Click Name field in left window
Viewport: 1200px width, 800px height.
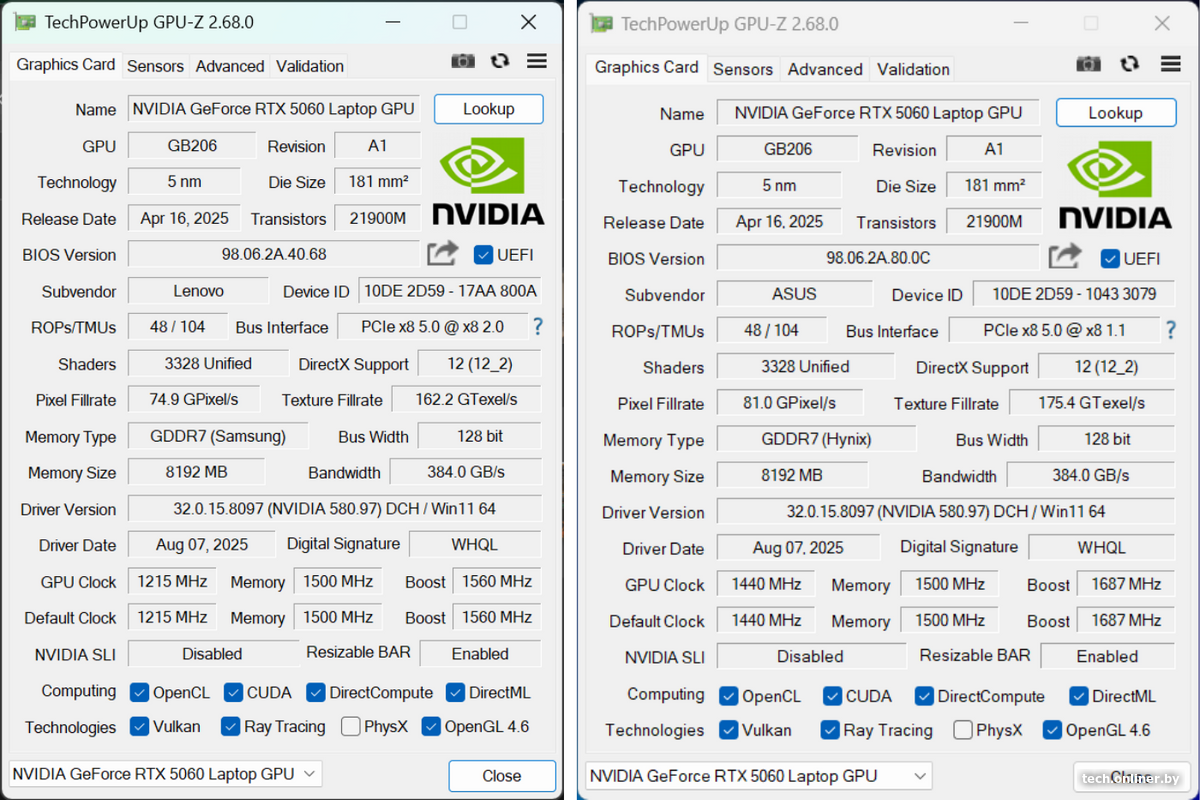273,109
